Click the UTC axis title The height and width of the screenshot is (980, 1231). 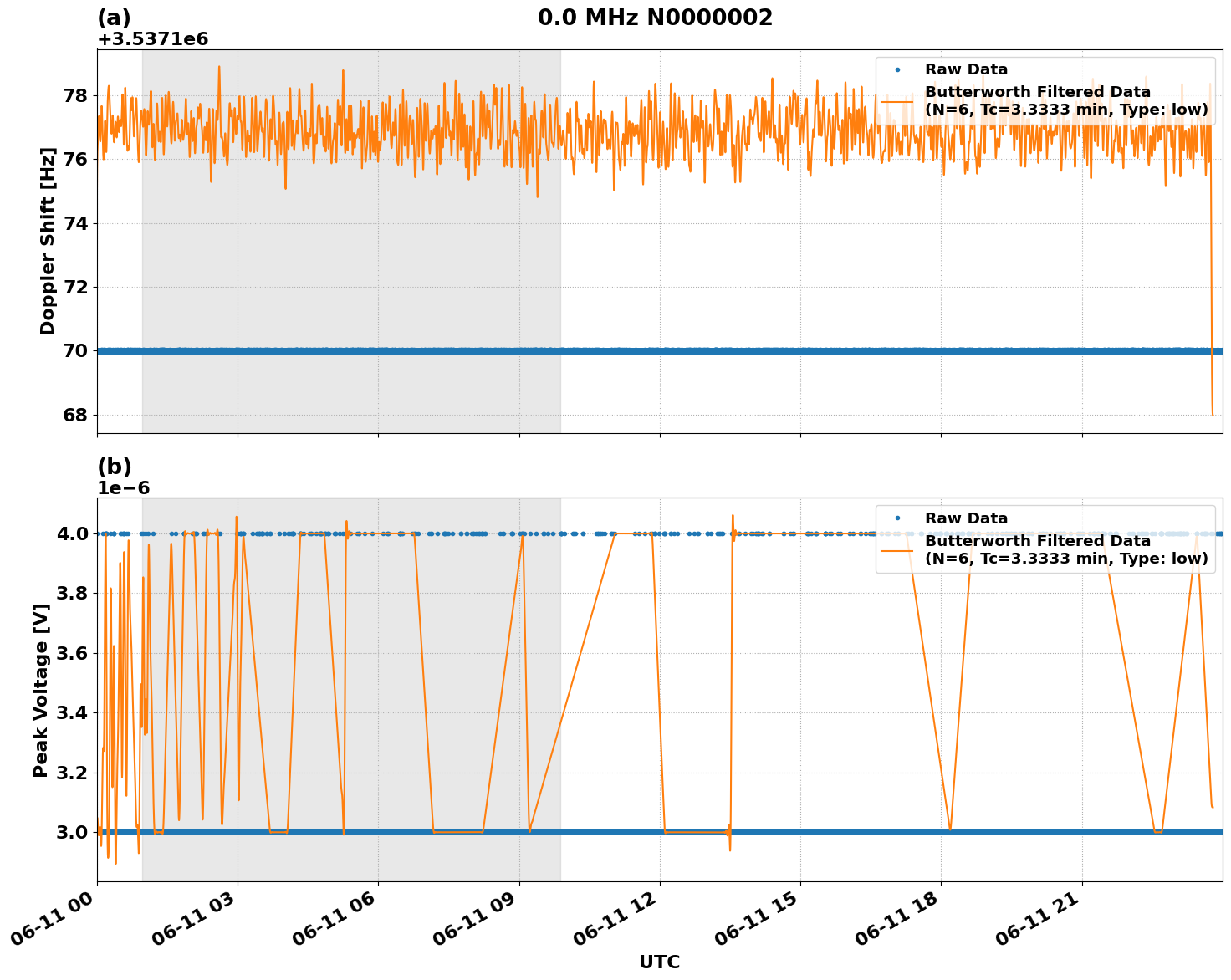tap(658, 962)
